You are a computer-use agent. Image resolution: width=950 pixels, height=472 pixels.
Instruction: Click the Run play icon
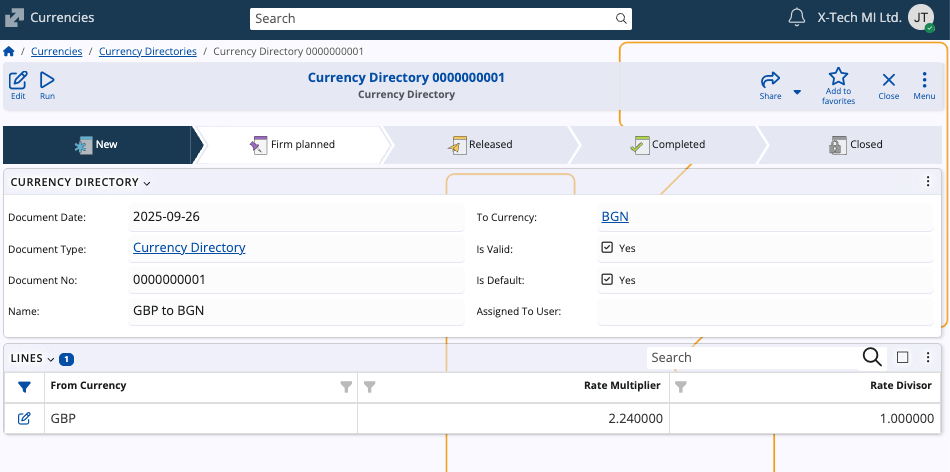[47, 81]
